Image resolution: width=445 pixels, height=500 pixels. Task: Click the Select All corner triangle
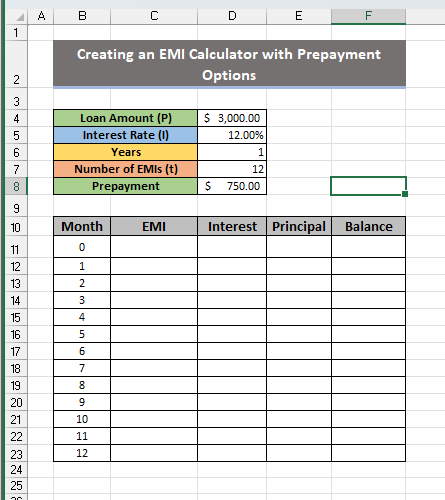(x=20, y=17)
